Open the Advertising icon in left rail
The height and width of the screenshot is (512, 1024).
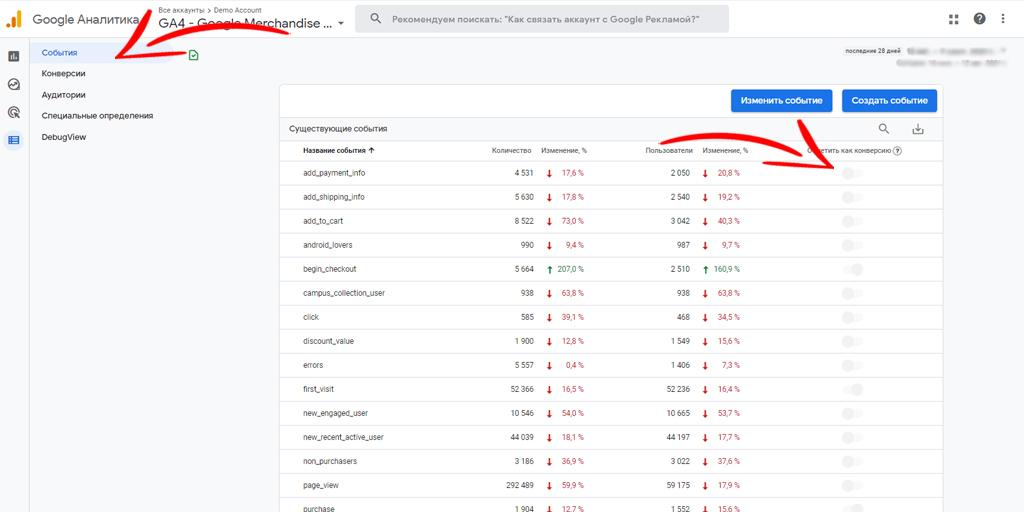coord(14,112)
